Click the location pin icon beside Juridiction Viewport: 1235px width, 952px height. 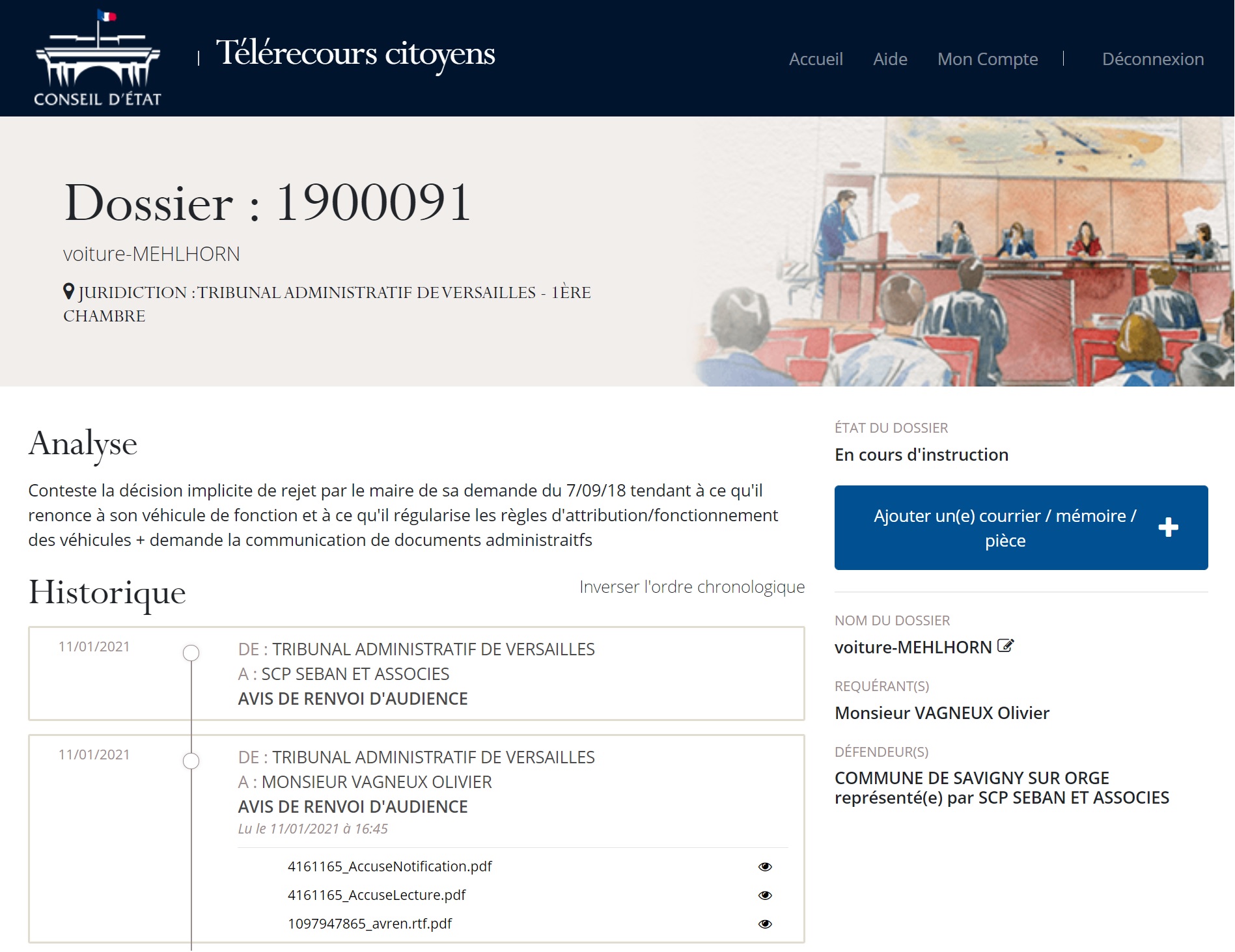coord(69,292)
